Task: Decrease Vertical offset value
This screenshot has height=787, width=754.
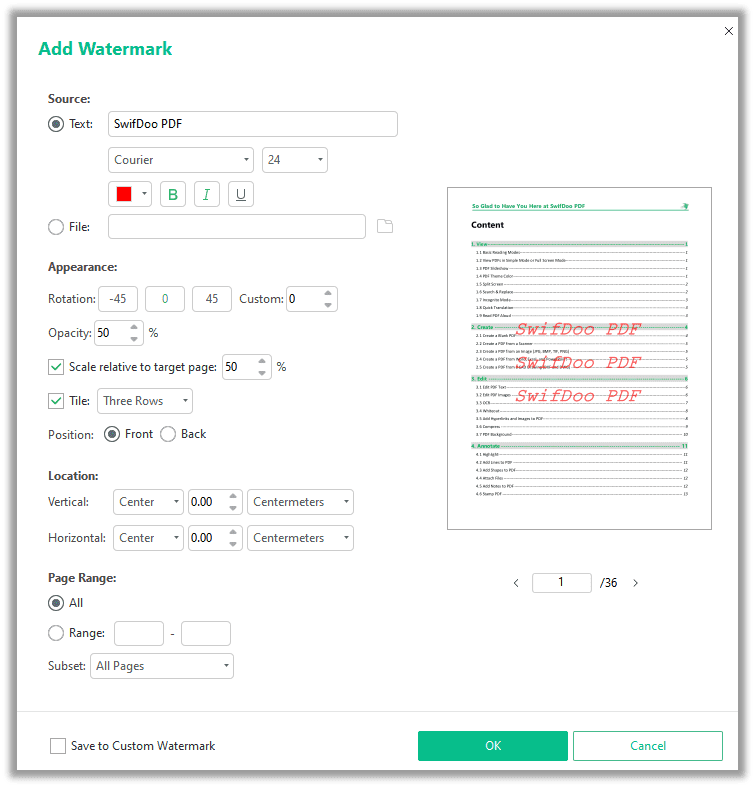Action: click(232, 508)
